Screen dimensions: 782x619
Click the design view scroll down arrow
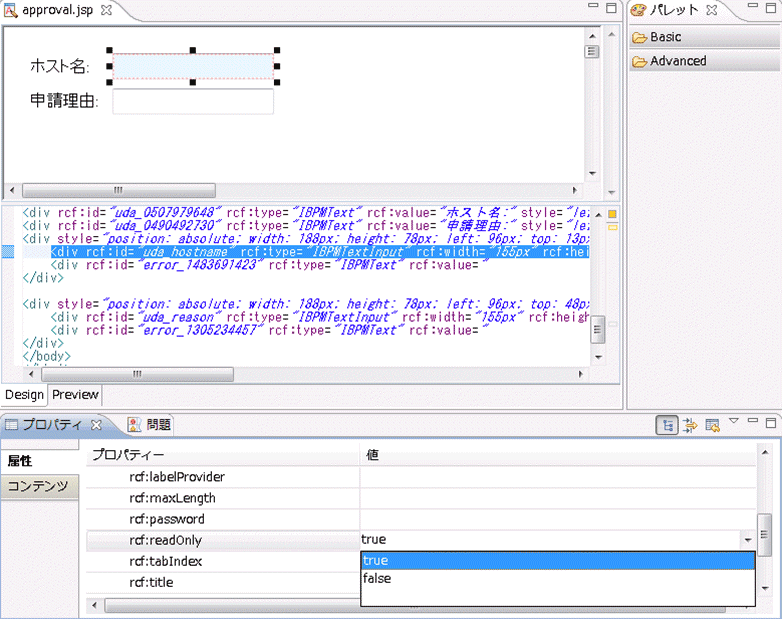[x=592, y=173]
